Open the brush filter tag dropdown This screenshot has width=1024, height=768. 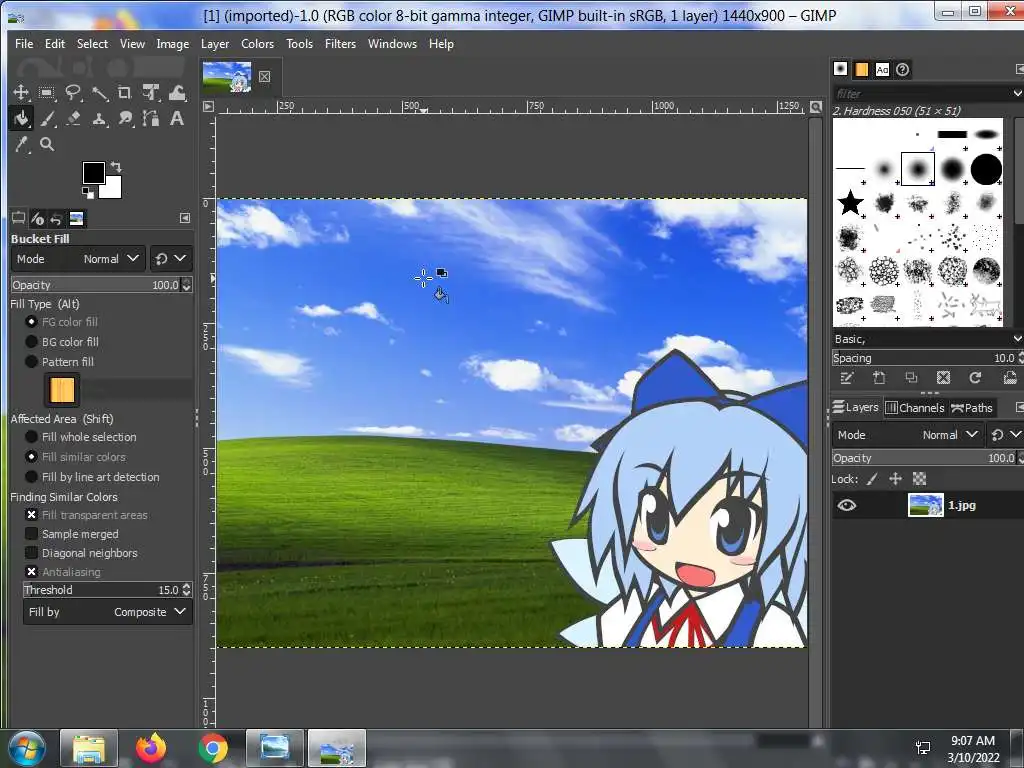tap(1017, 93)
